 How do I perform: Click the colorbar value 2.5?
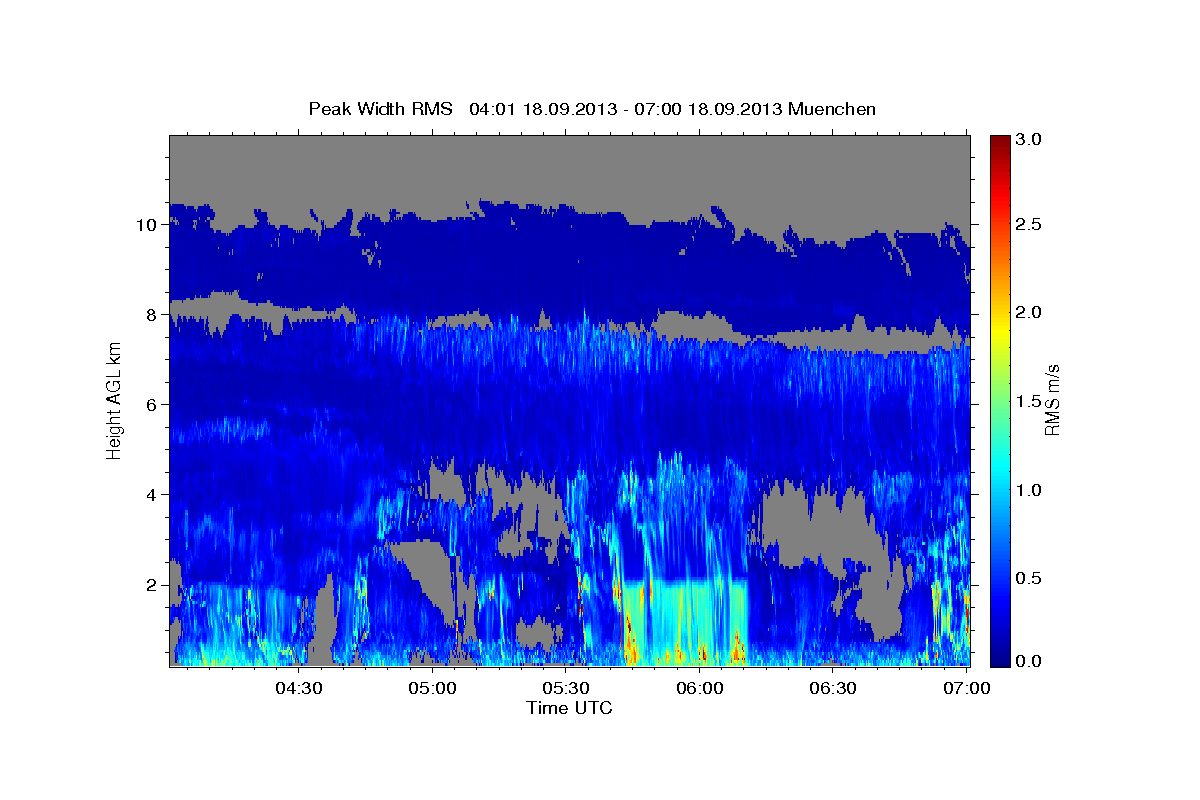(x=1030, y=225)
